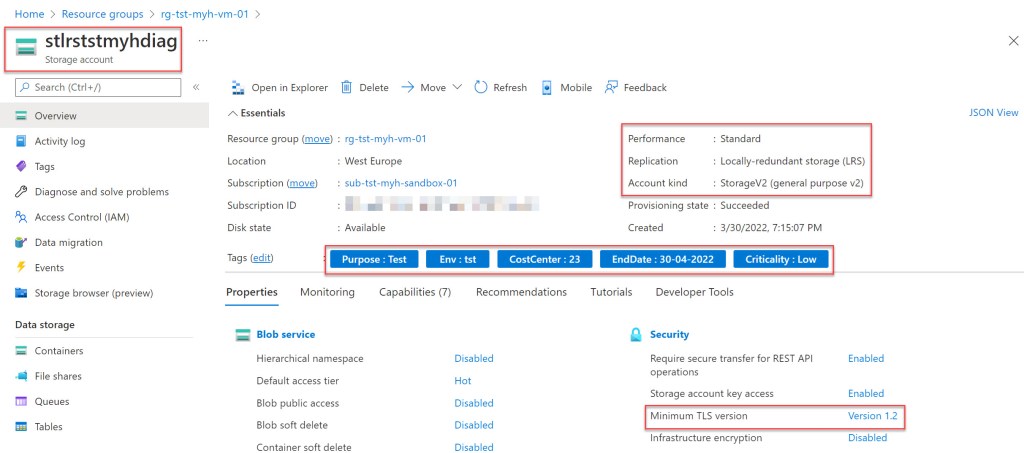
Task: Open the Capabilities (7) tab
Action: [415, 292]
